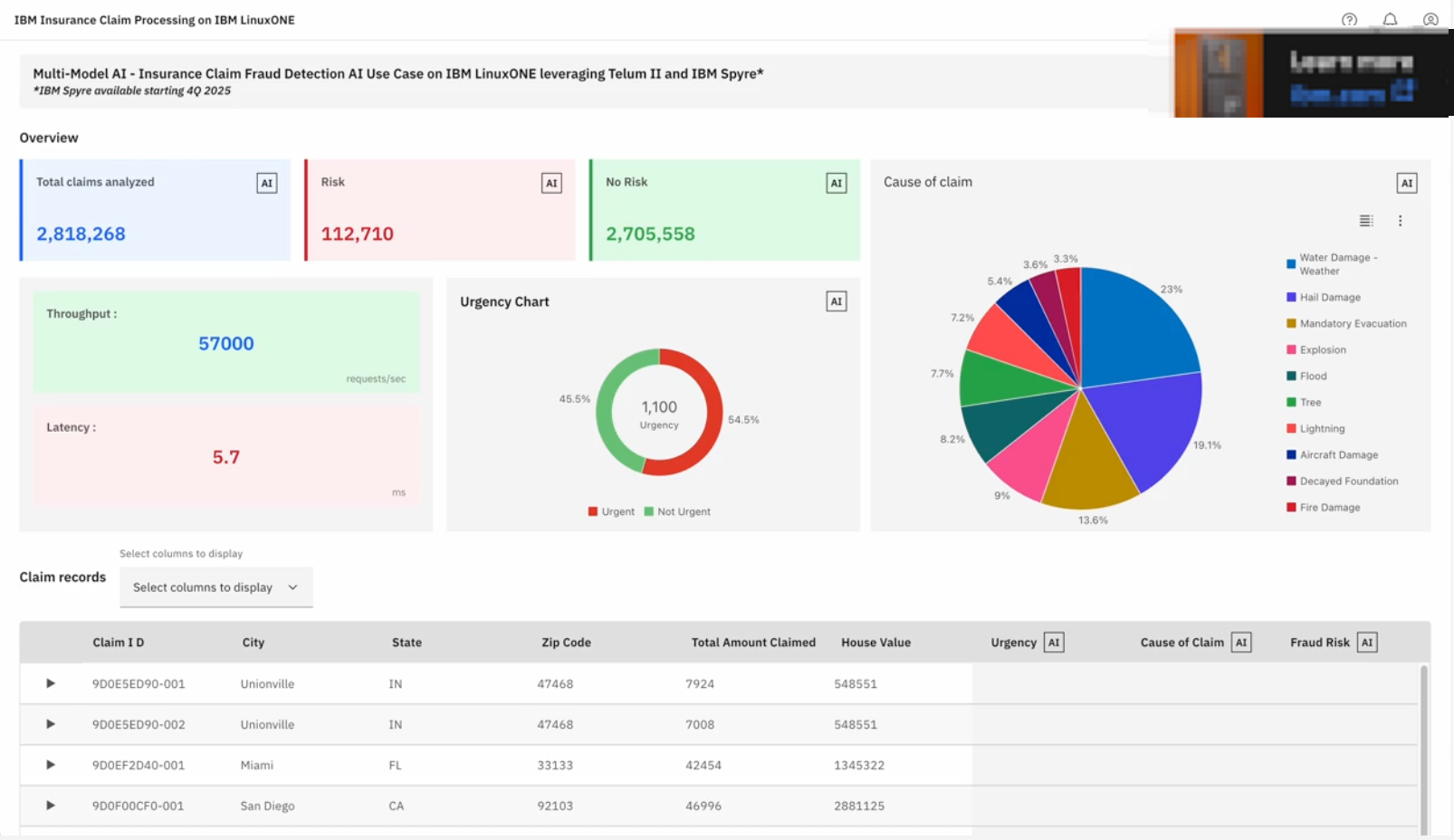Click the Zip Code column header

click(x=566, y=643)
